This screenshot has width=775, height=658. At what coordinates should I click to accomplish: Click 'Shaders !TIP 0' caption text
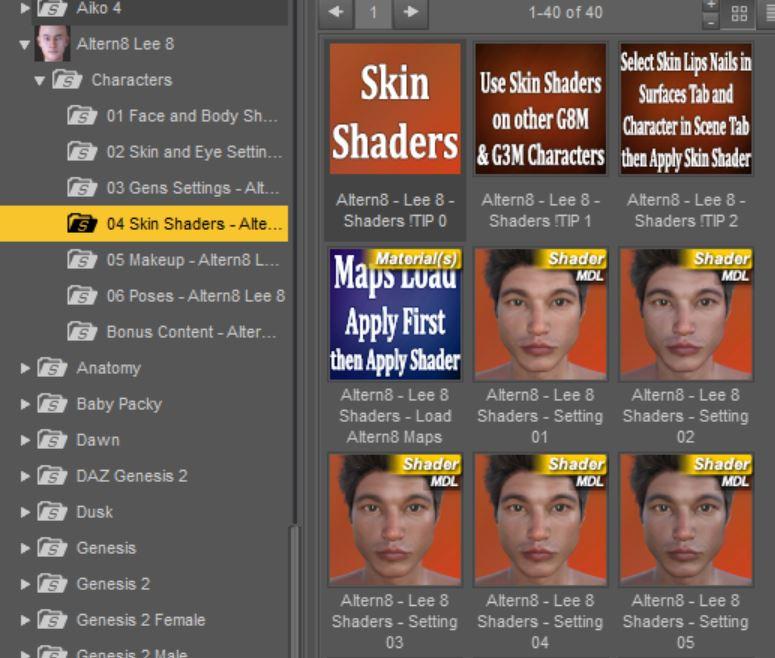[x=395, y=221]
